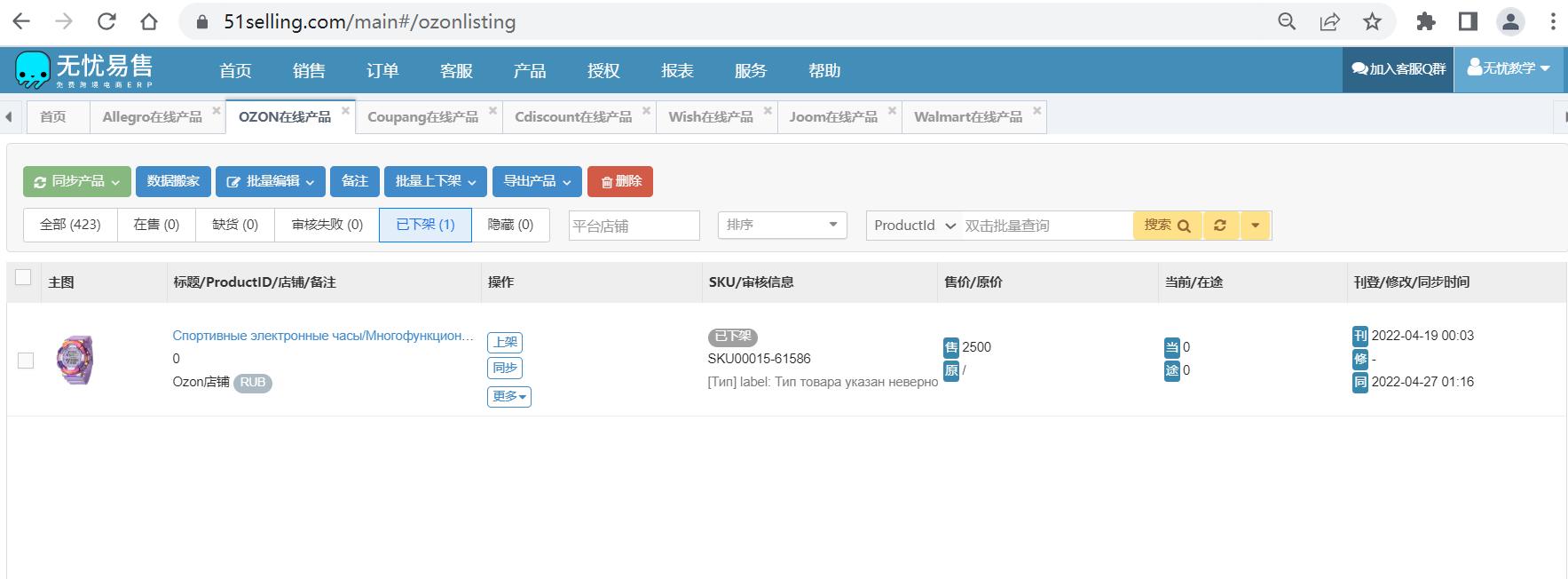Click the 途 in-transit stock badge

1172,370
